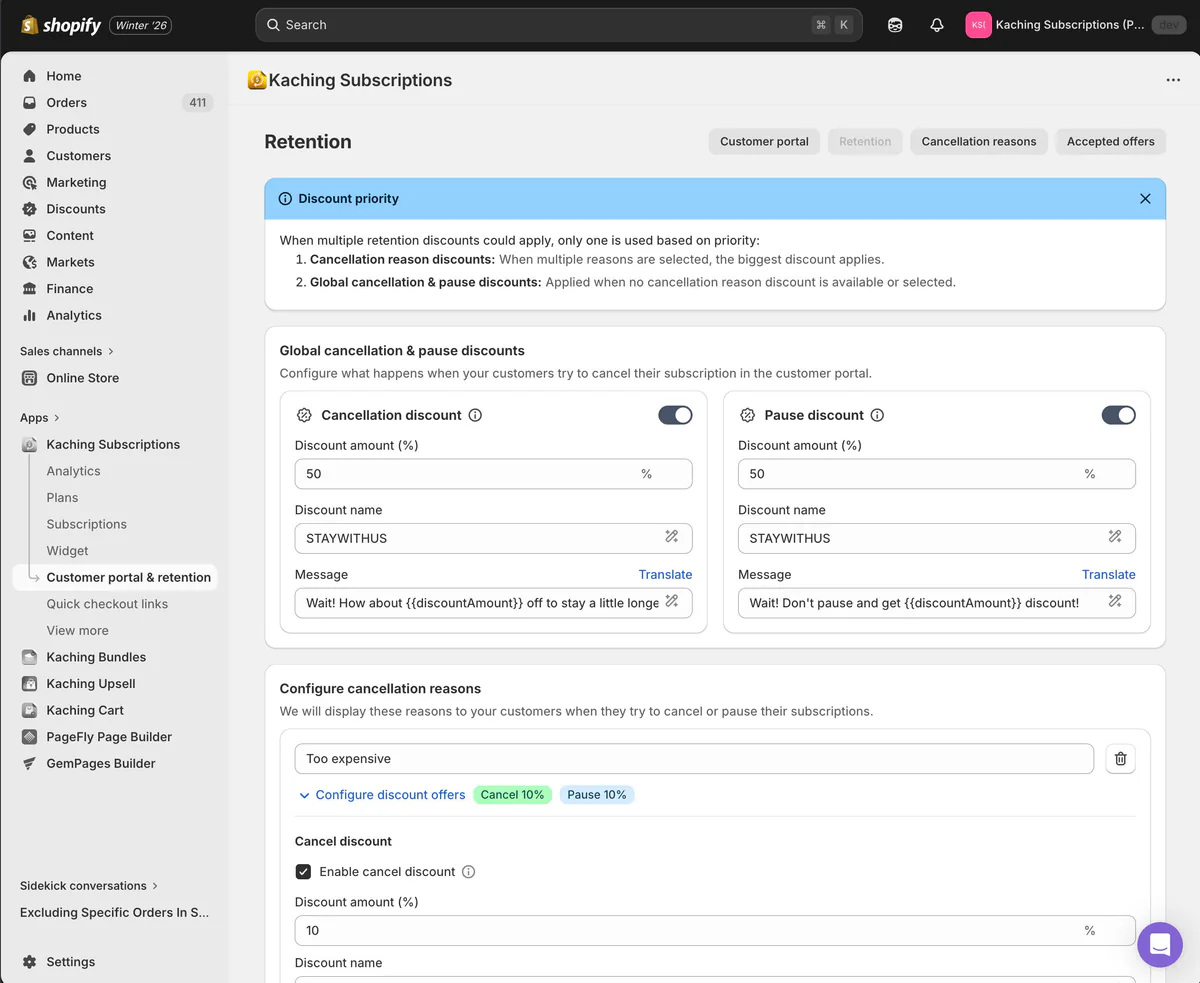The image size is (1200, 983).
Task: Open the 'Excluding Specific Orders In S...' conversation
Action: pos(115,912)
